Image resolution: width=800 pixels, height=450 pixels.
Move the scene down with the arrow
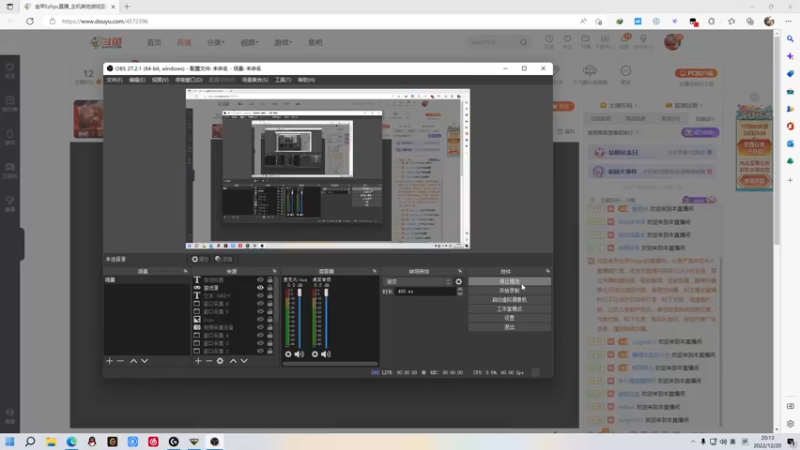point(144,361)
